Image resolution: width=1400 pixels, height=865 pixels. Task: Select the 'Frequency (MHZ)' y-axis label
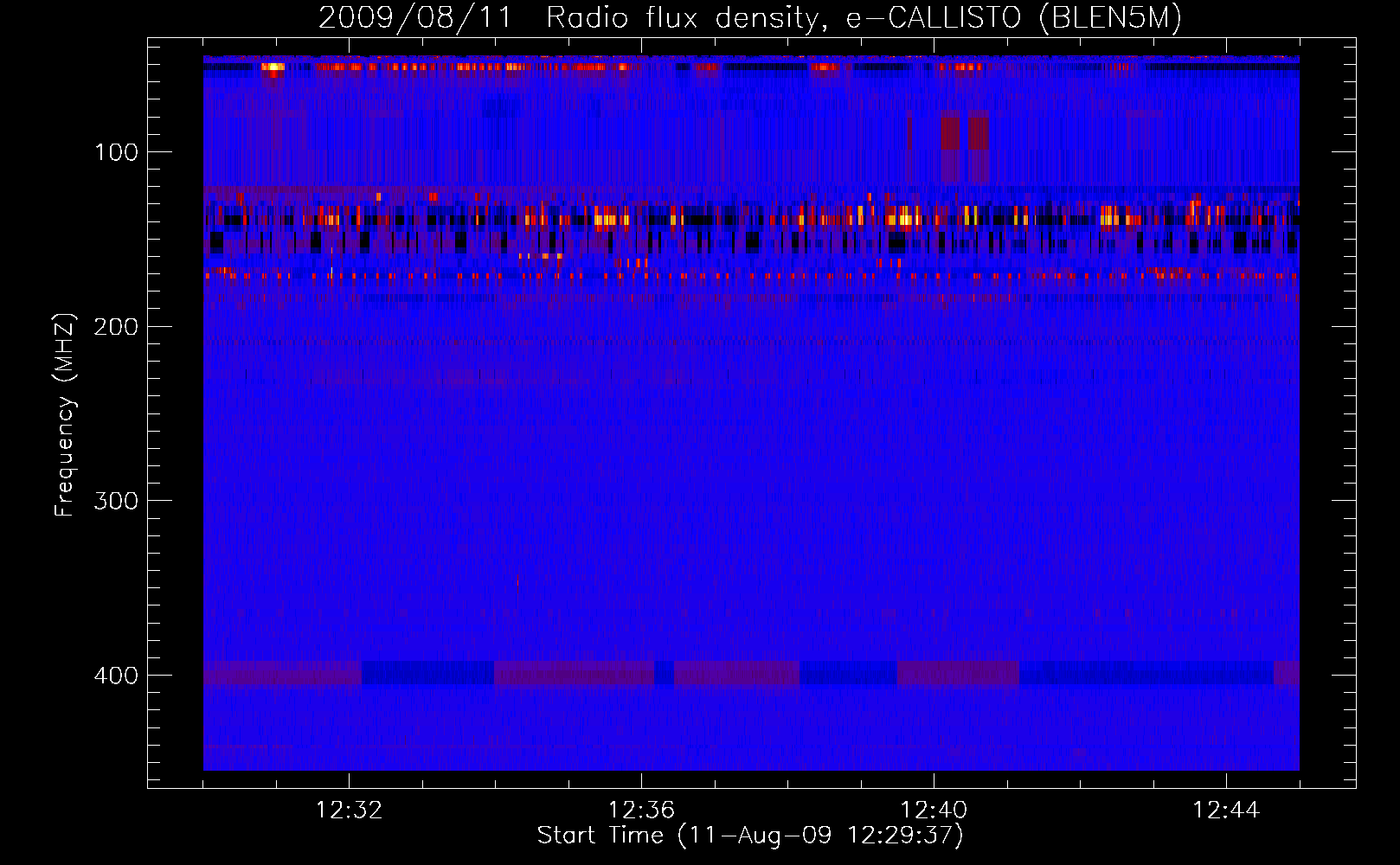65,414
